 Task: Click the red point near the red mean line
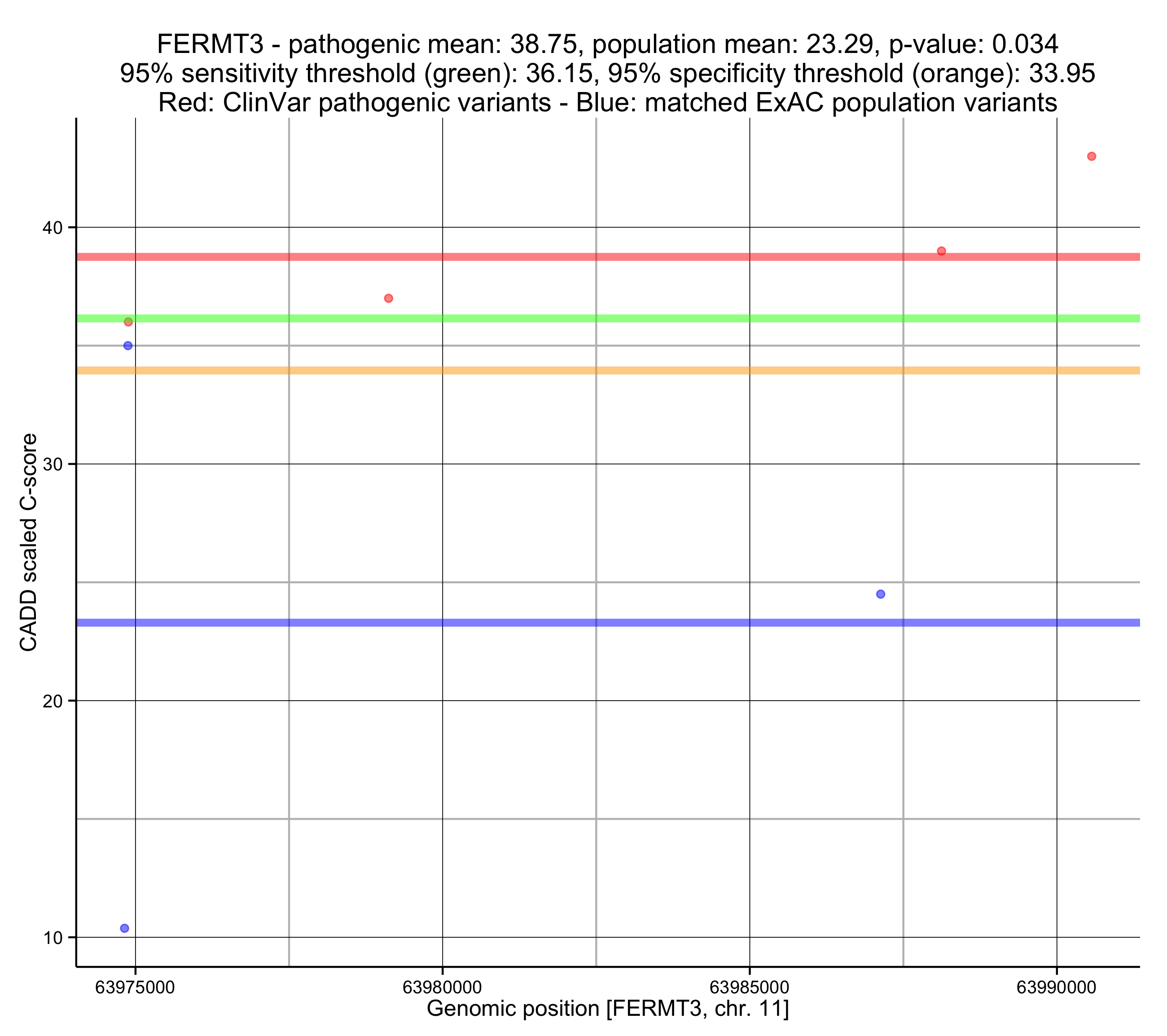942,251
